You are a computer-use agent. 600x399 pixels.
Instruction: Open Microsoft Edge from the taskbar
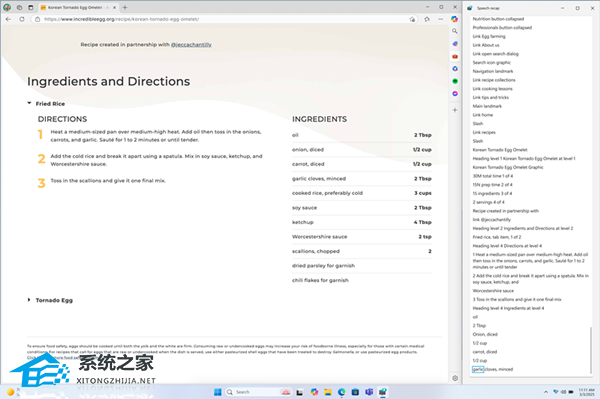click(x=341, y=392)
